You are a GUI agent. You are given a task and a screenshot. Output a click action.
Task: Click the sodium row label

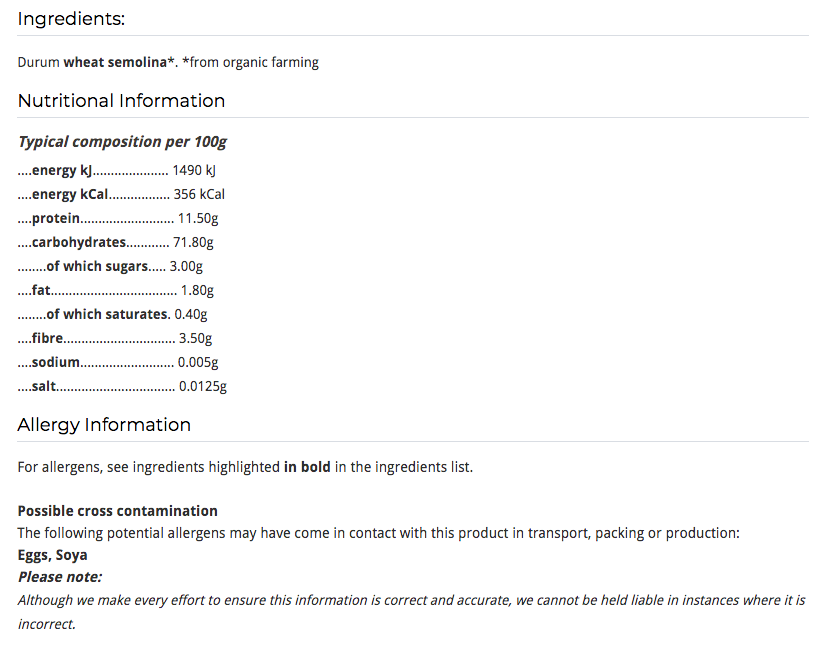[56, 362]
